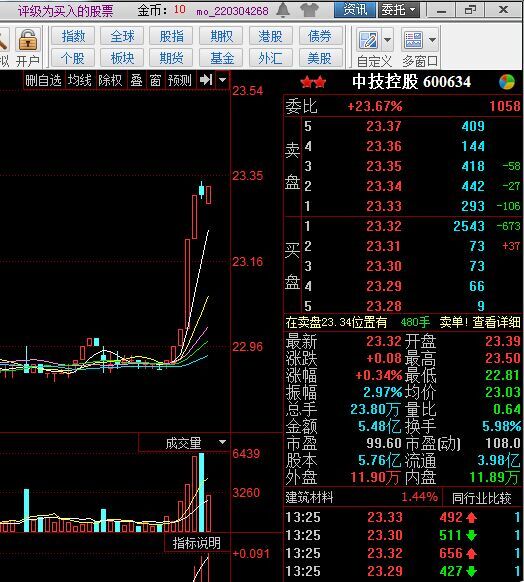The width and height of the screenshot is (524, 582).
Task: Toggle the 叠 overlay chart option
Action: tap(137, 80)
